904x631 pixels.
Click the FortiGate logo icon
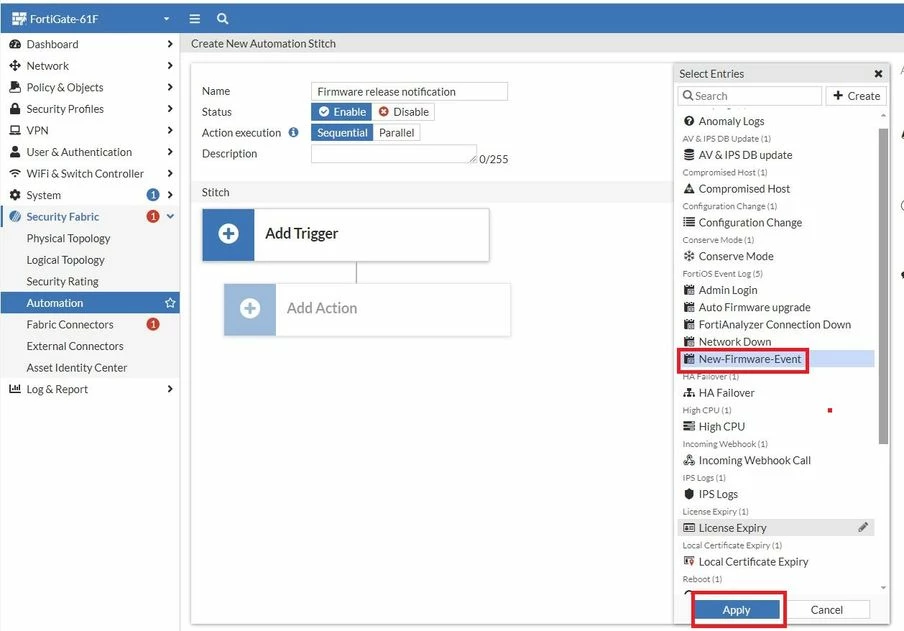pos(19,19)
